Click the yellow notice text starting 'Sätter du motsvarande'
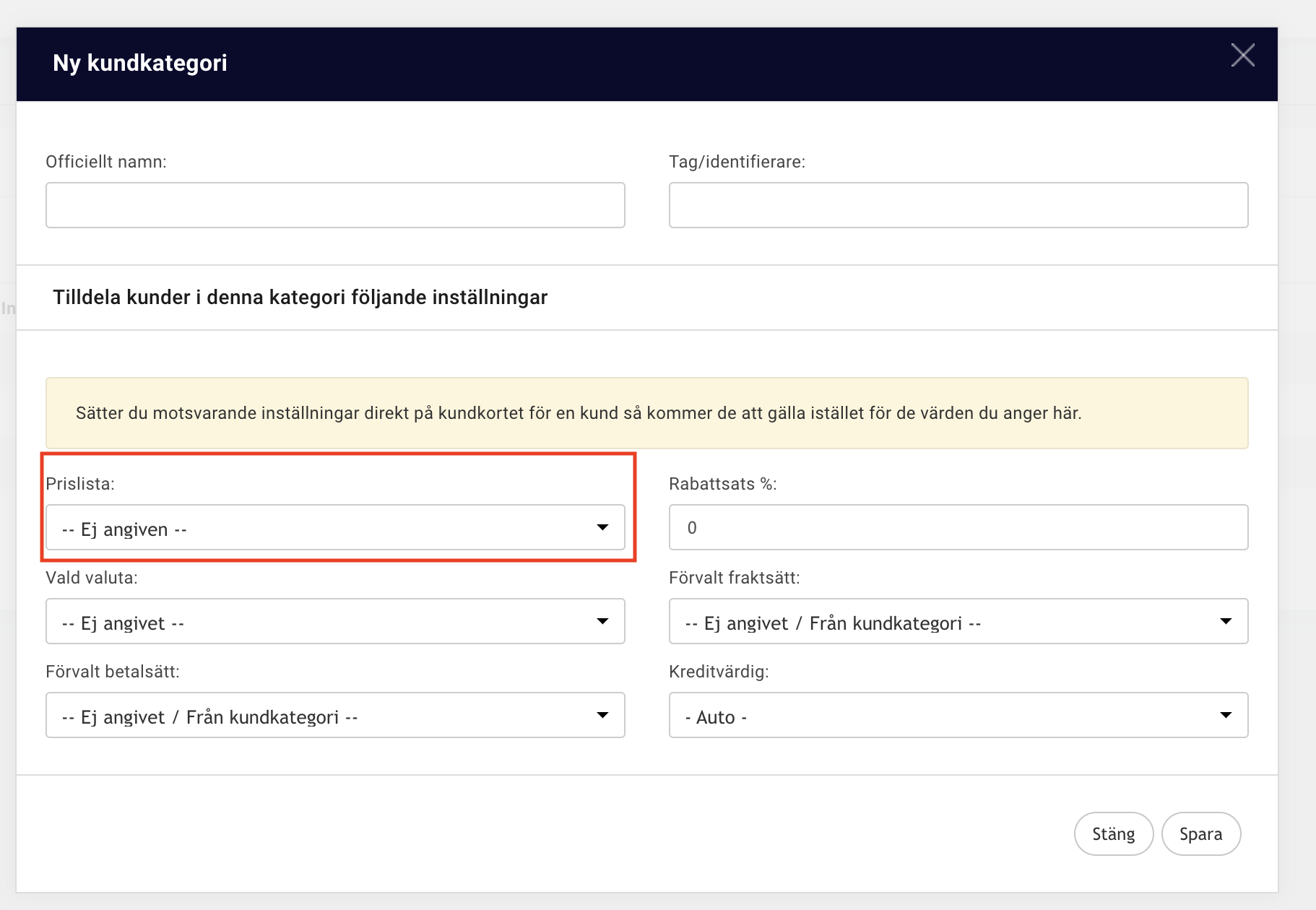The height and width of the screenshot is (910, 1316). tap(579, 413)
